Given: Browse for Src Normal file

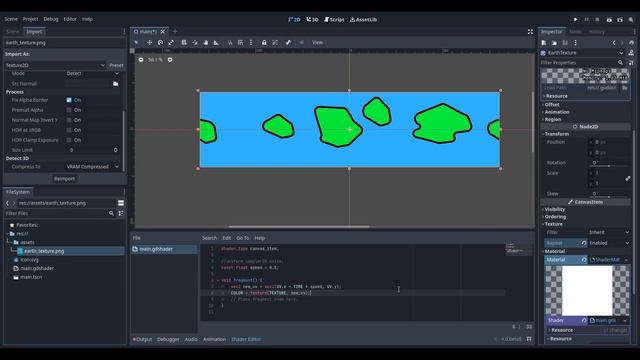Looking at the screenshot, I should pyautogui.click(x=116, y=84).
